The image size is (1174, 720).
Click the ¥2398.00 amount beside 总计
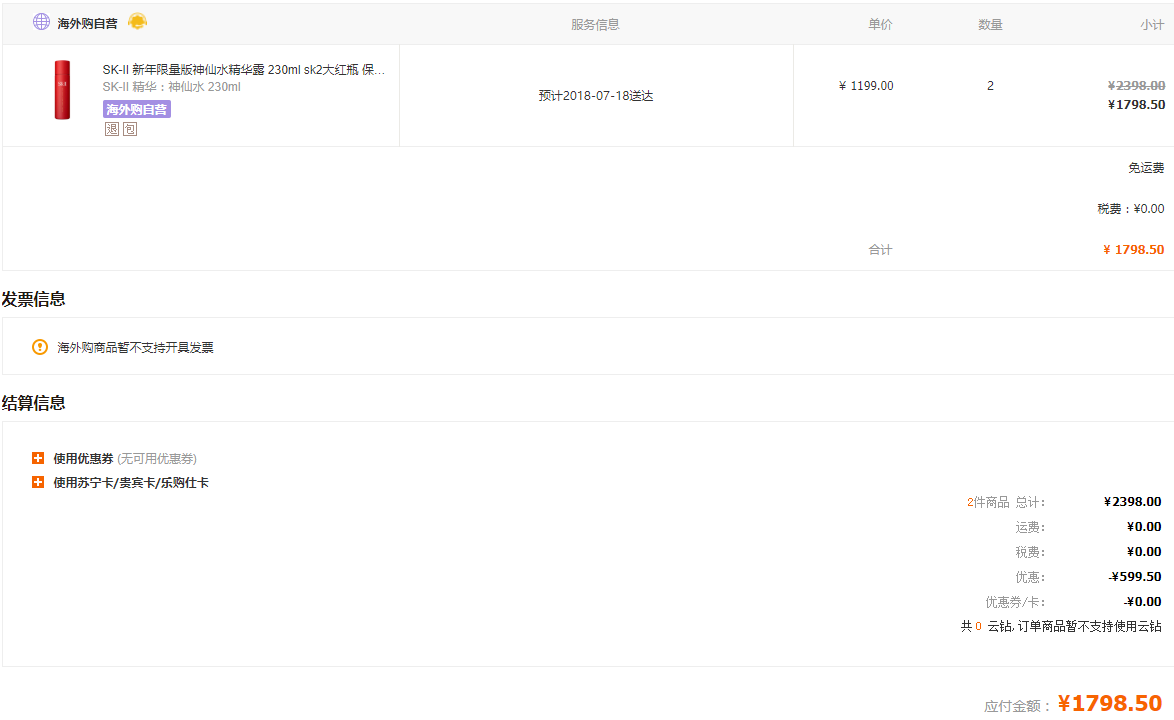pyautogui.click(x=1133, y=502)
